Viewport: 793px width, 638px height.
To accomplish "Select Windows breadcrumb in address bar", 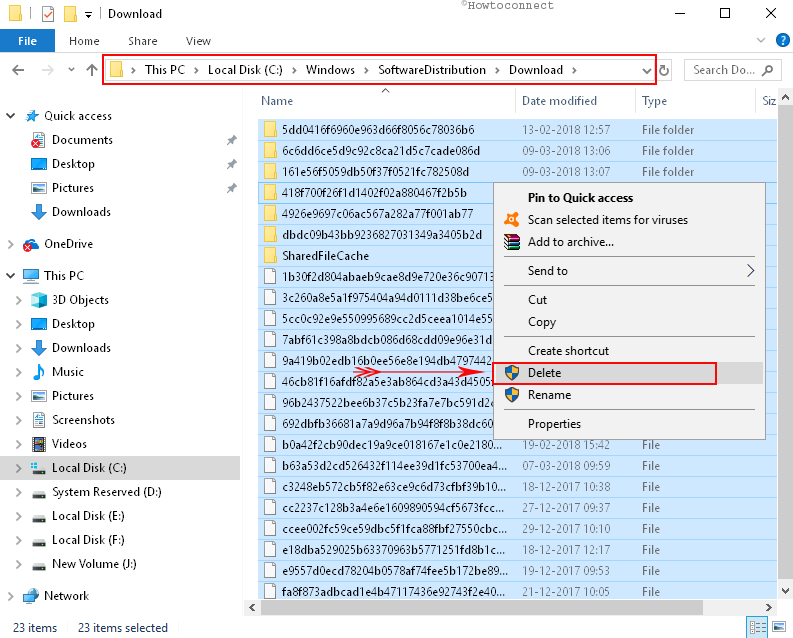I will (330, 70).
